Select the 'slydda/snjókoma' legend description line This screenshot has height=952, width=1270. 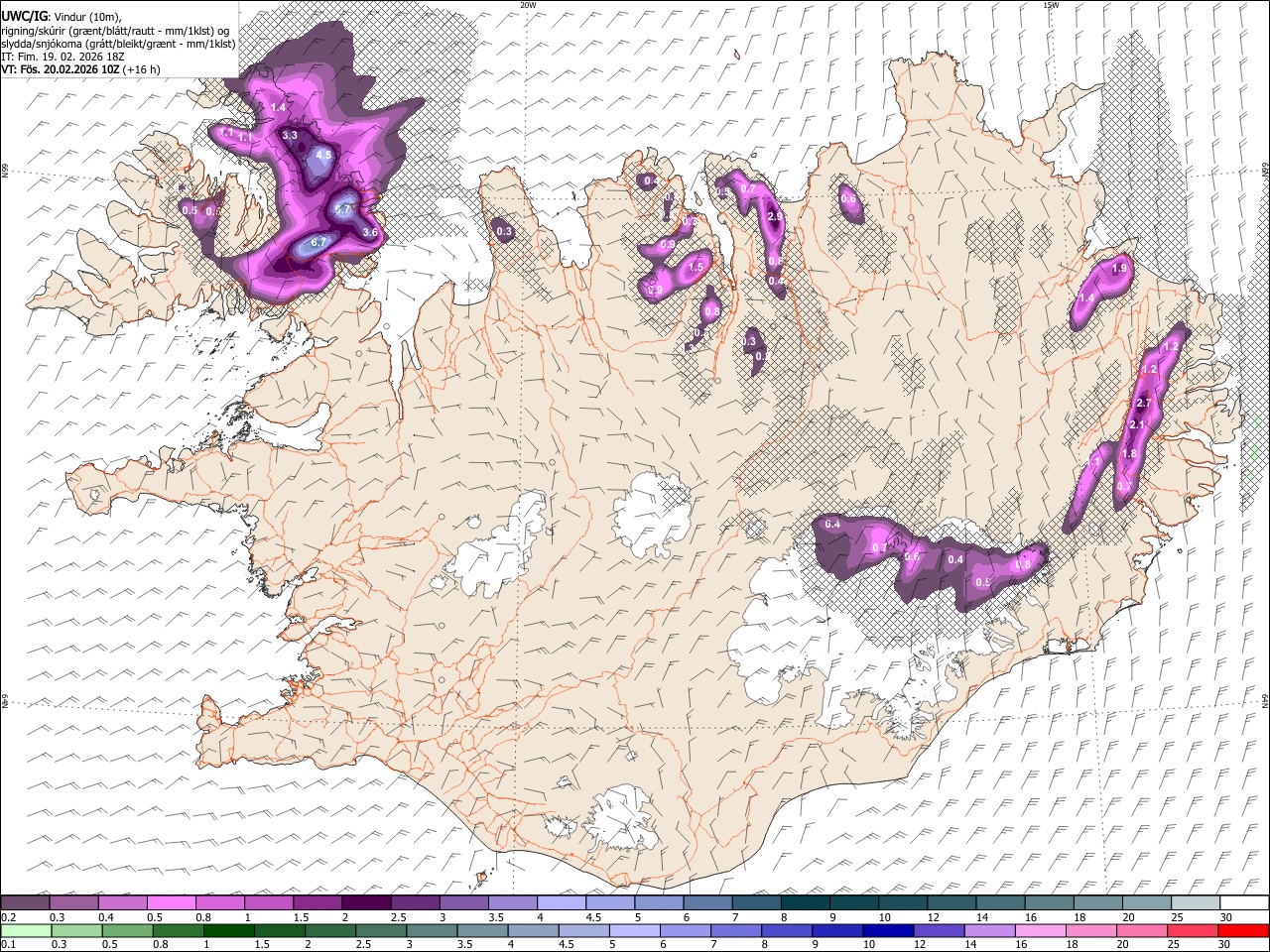coord(118,44)
